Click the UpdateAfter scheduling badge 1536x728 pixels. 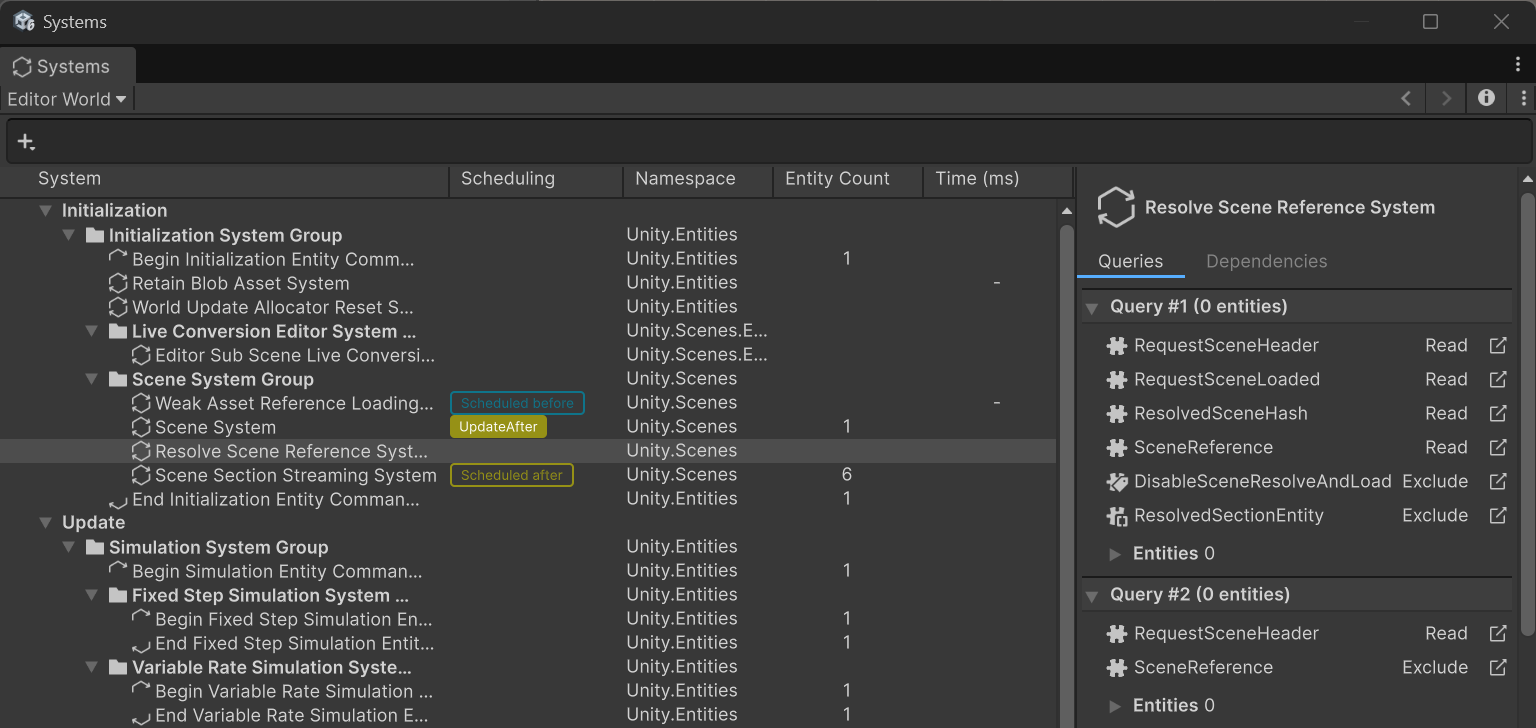tap(499, 427)
